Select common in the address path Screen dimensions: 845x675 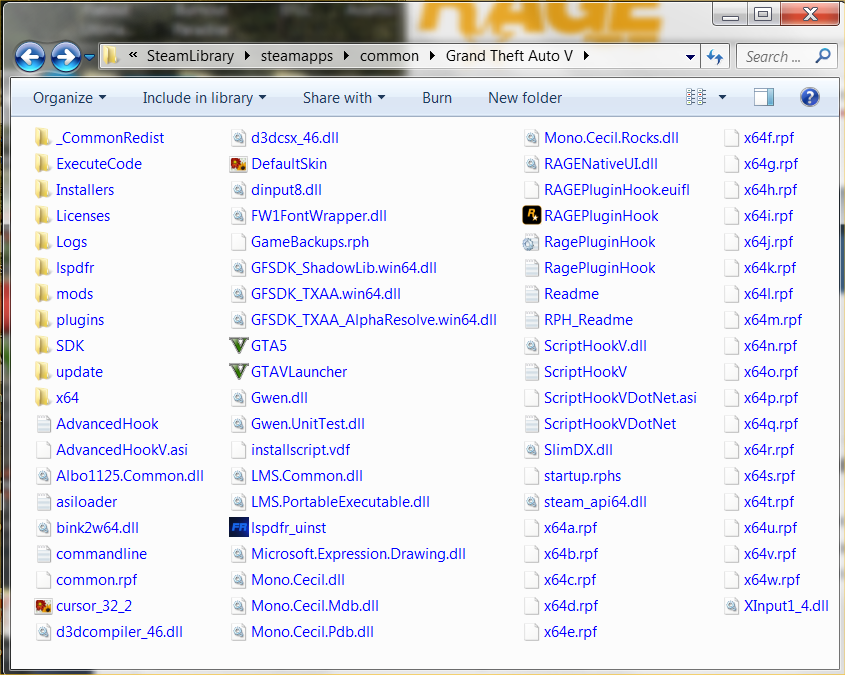click(x=389, y=56)
